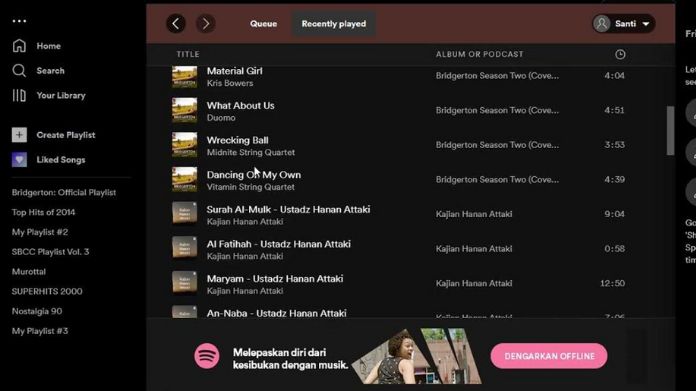Click the What About Us album cover
696x391 pixels.
[185, 110]
